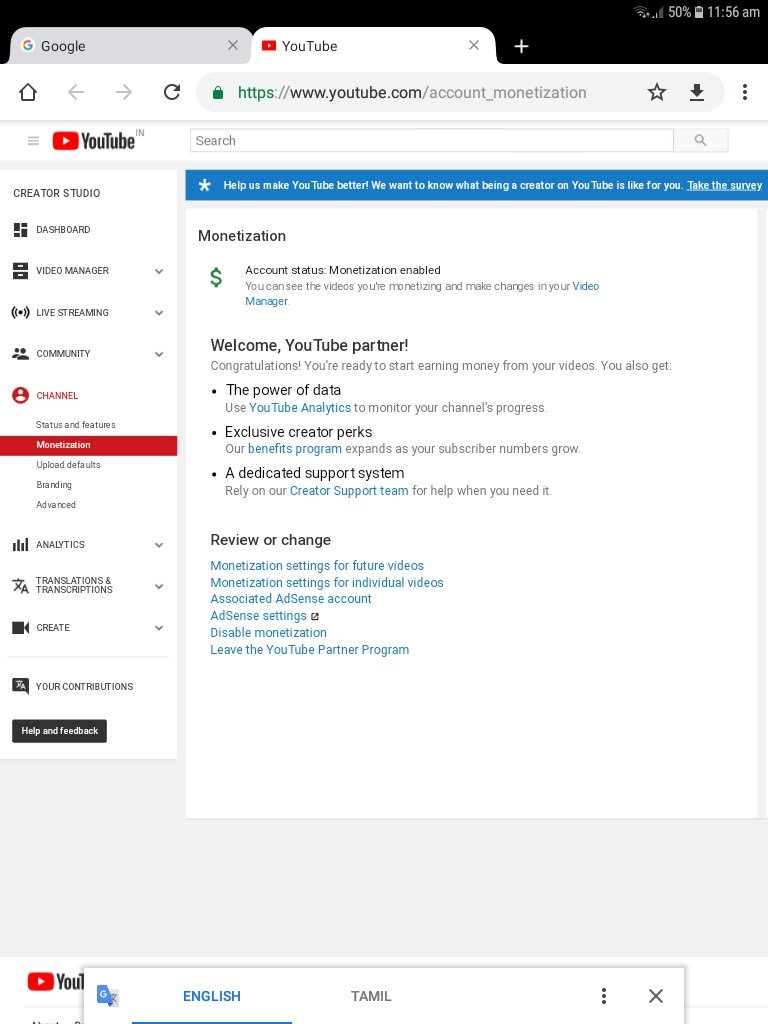The image size is (768, 1024).
Task: Reload the page with refresh icon
Action: pyautogui.click(x=172, y=92)
